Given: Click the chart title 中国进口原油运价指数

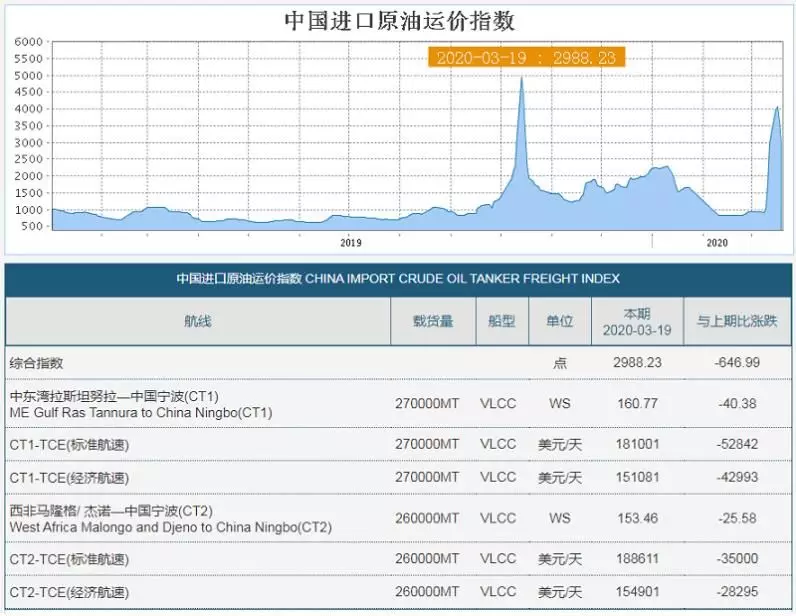Looking at the screenshot, I should pos(400,21).
